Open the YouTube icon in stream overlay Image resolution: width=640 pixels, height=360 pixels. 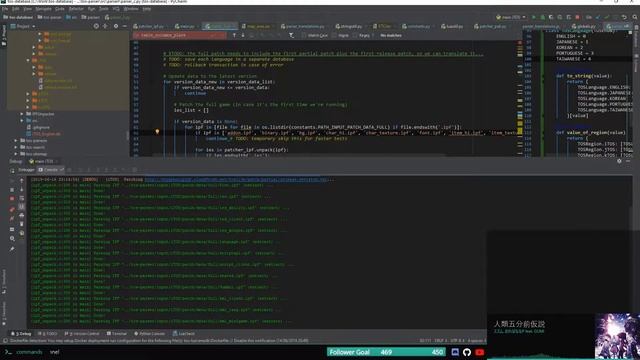tap(480, 352)
